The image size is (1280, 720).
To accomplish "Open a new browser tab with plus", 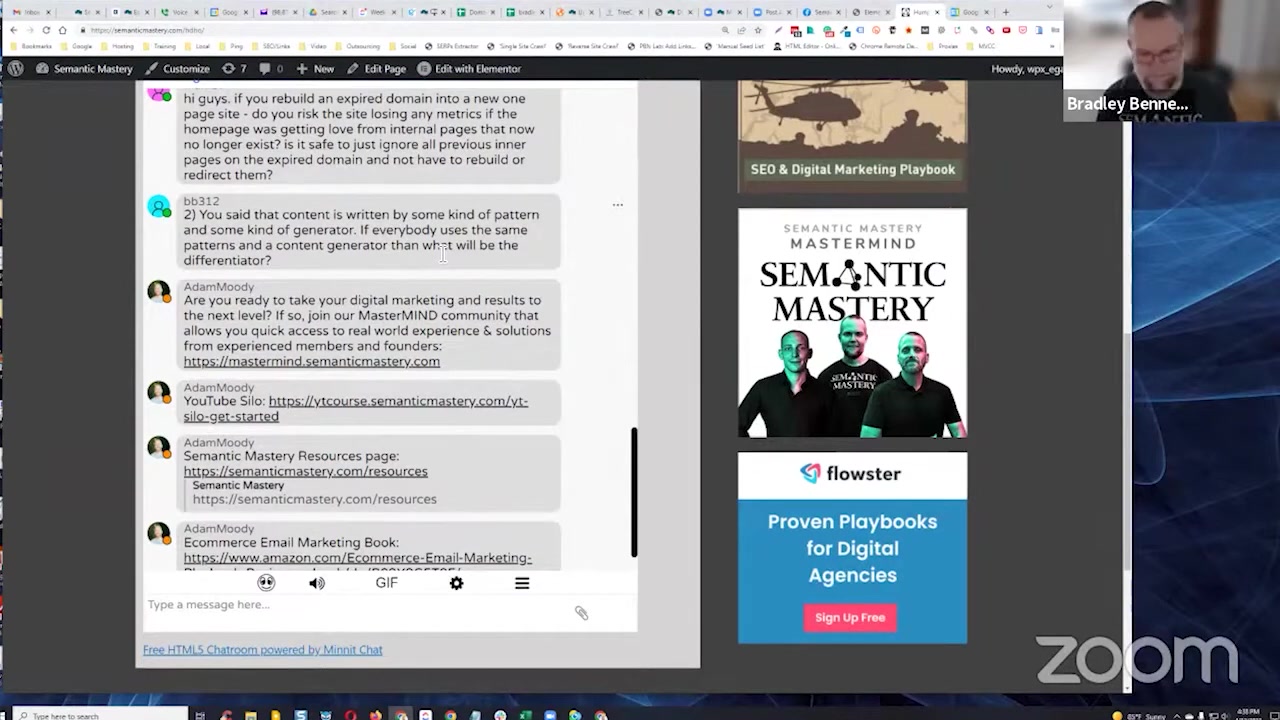I will 1005,12.
